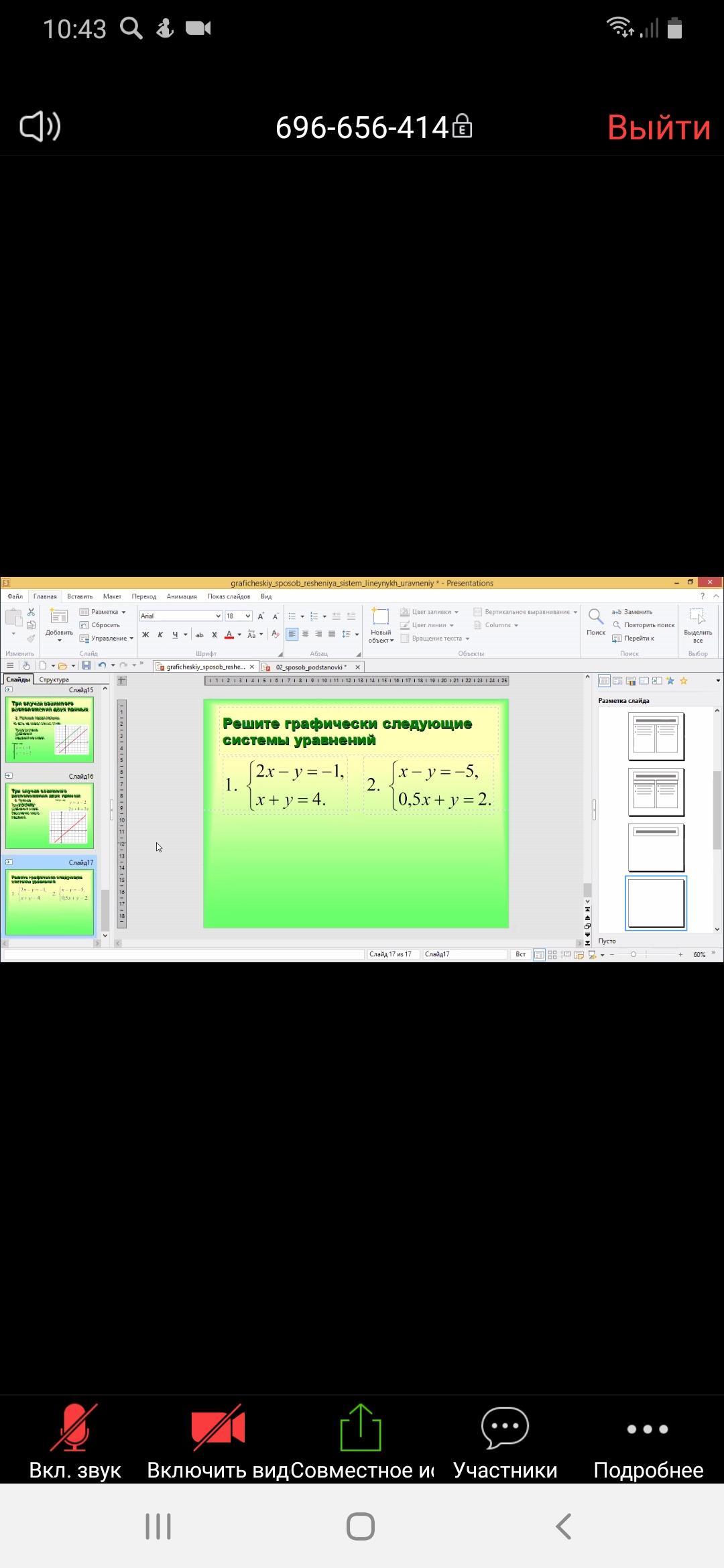
Task: Toggle bold Ж formatting
Action: coord(145,635)
